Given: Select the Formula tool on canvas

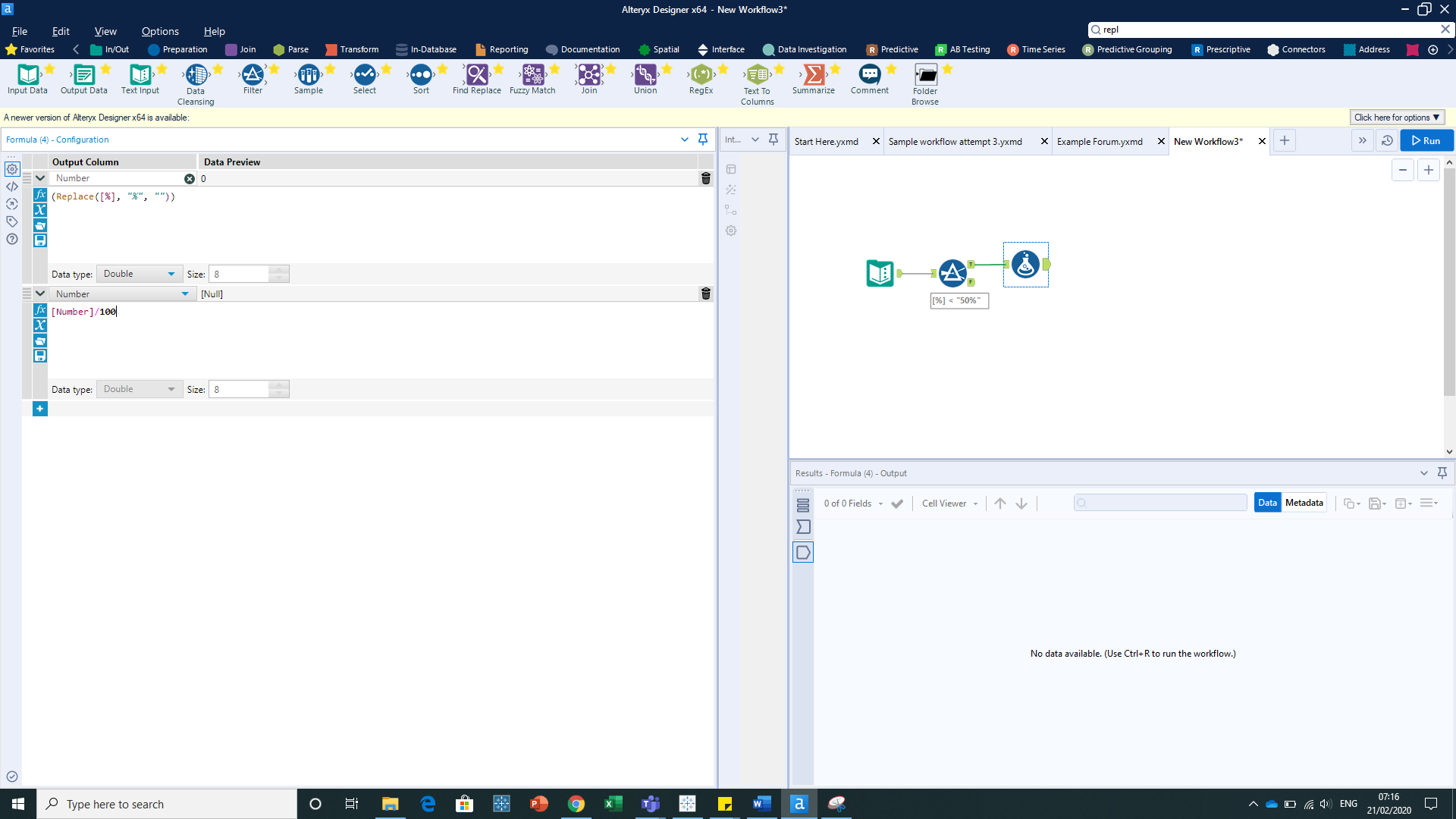Looking at the screenshot, I should (1025, 265).
